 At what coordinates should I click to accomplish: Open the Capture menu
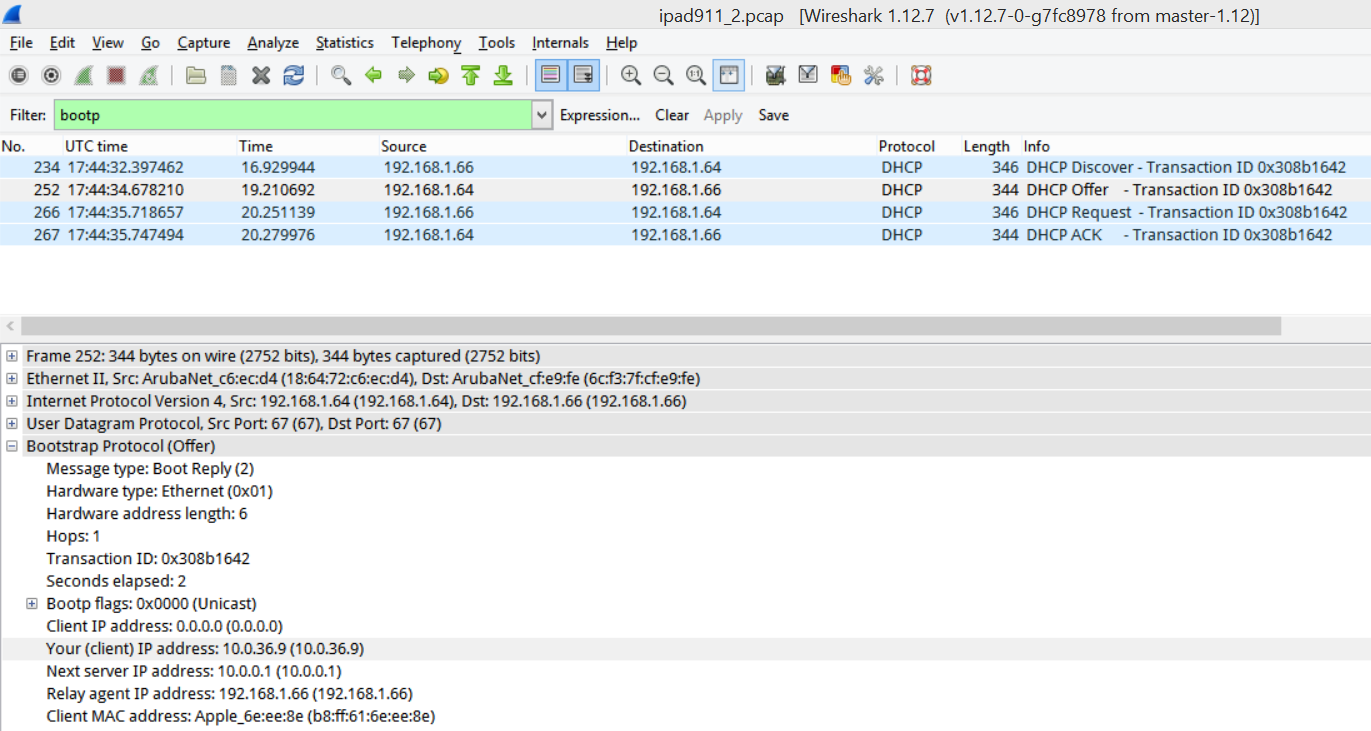click(204, 43)
